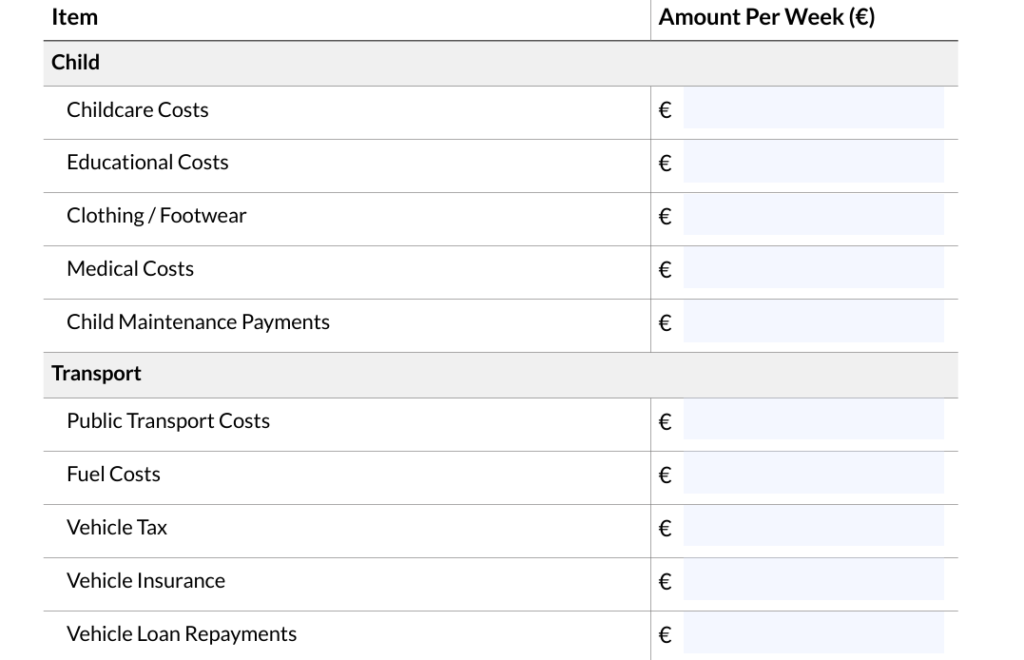Viewport: 1024px width, 660px height.
Task: Click the Vehicle Insurance label text
Action: [146, 581]
